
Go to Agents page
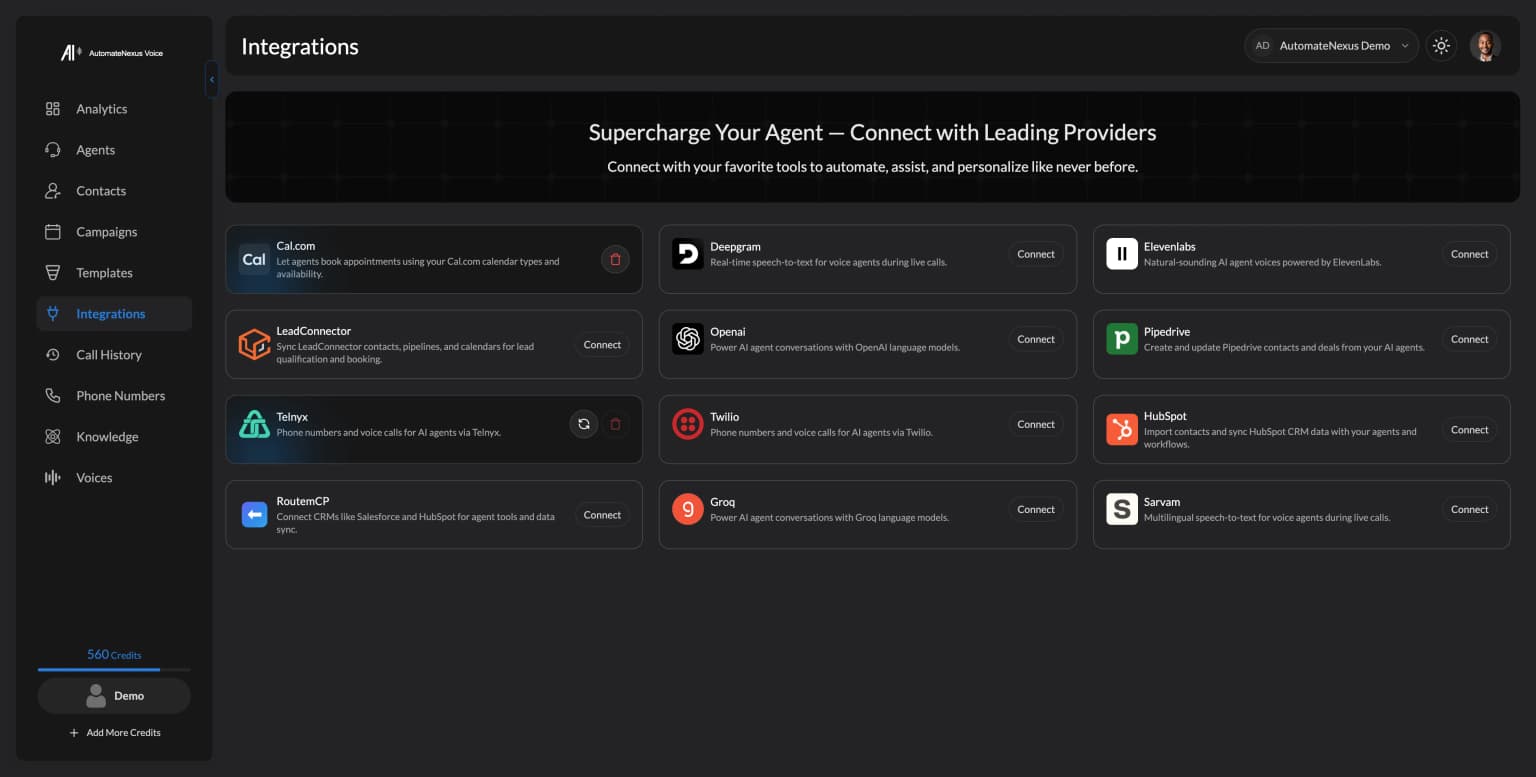click(114, 150)
